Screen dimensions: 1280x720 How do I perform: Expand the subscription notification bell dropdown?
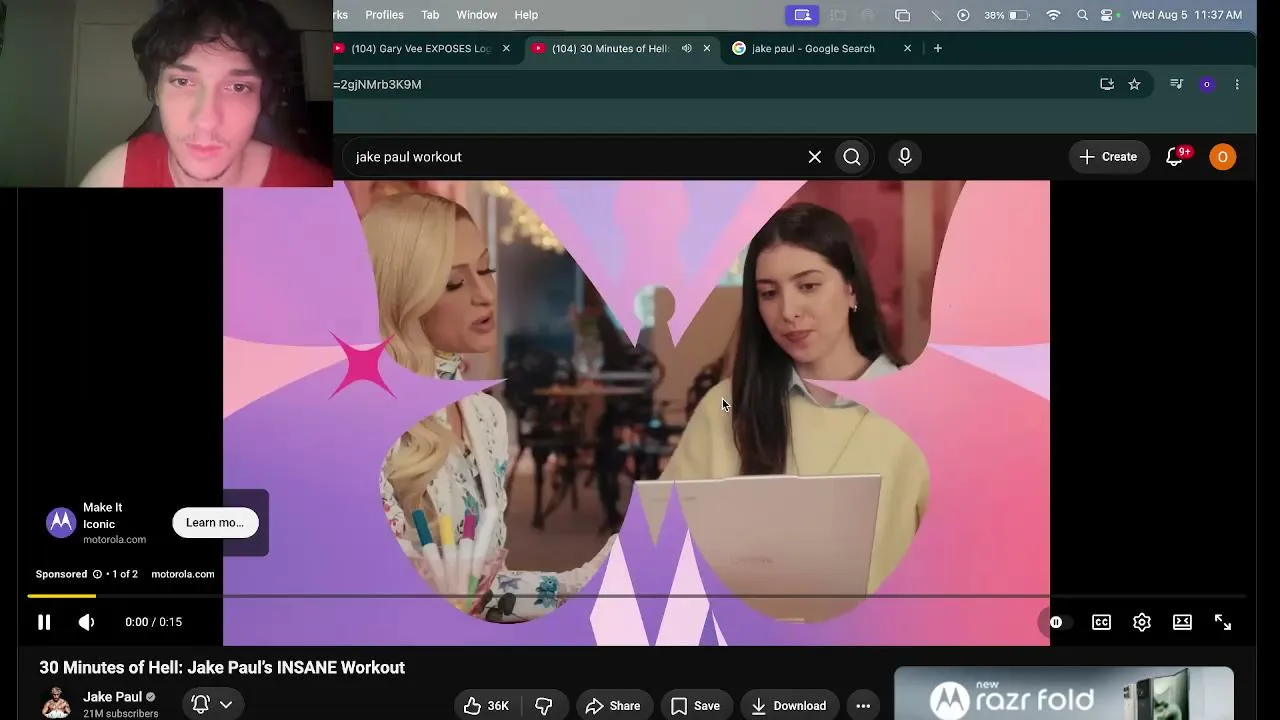click(x=212, y=704)
